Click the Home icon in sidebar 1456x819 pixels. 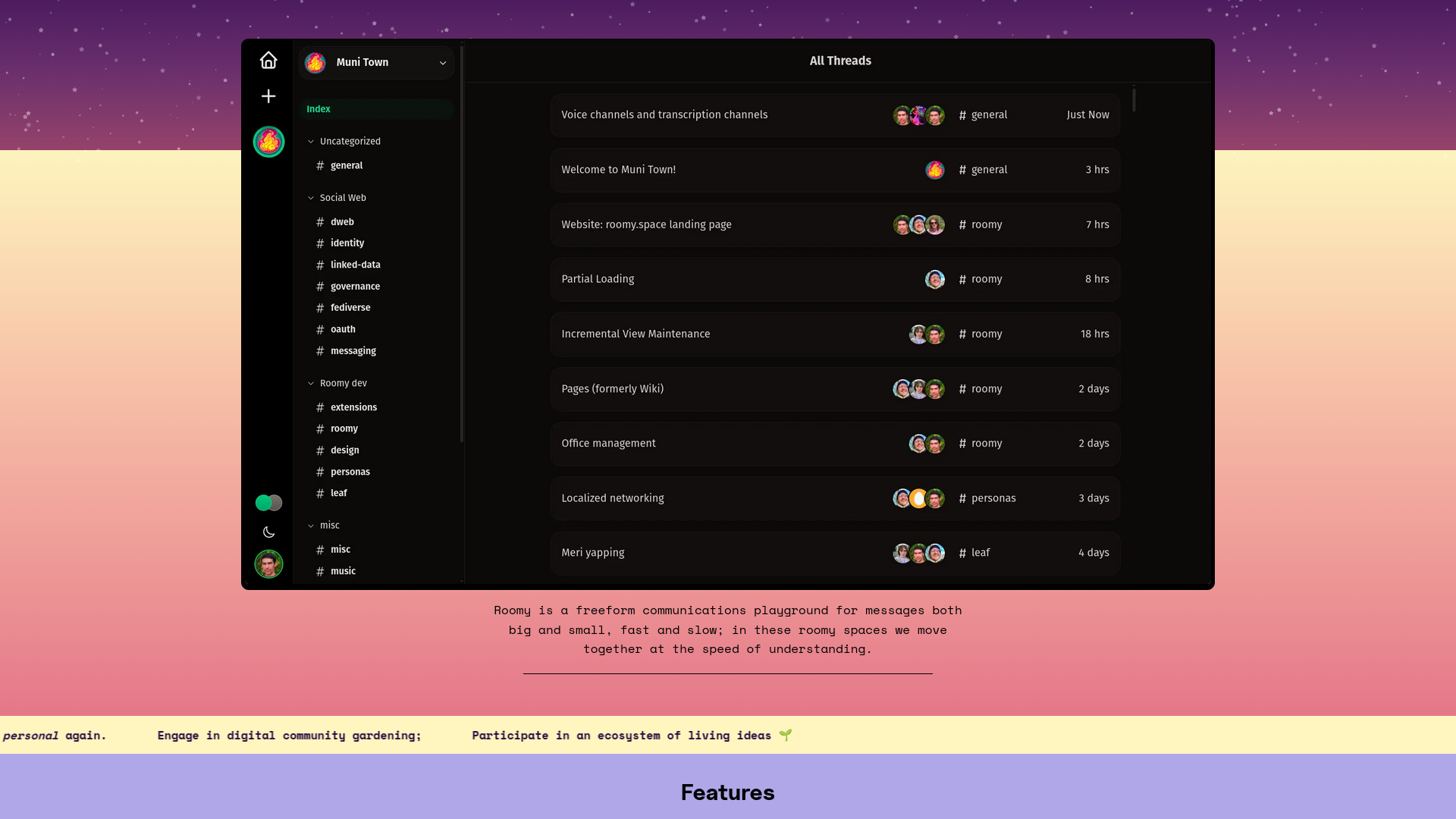tap(268, 61)
